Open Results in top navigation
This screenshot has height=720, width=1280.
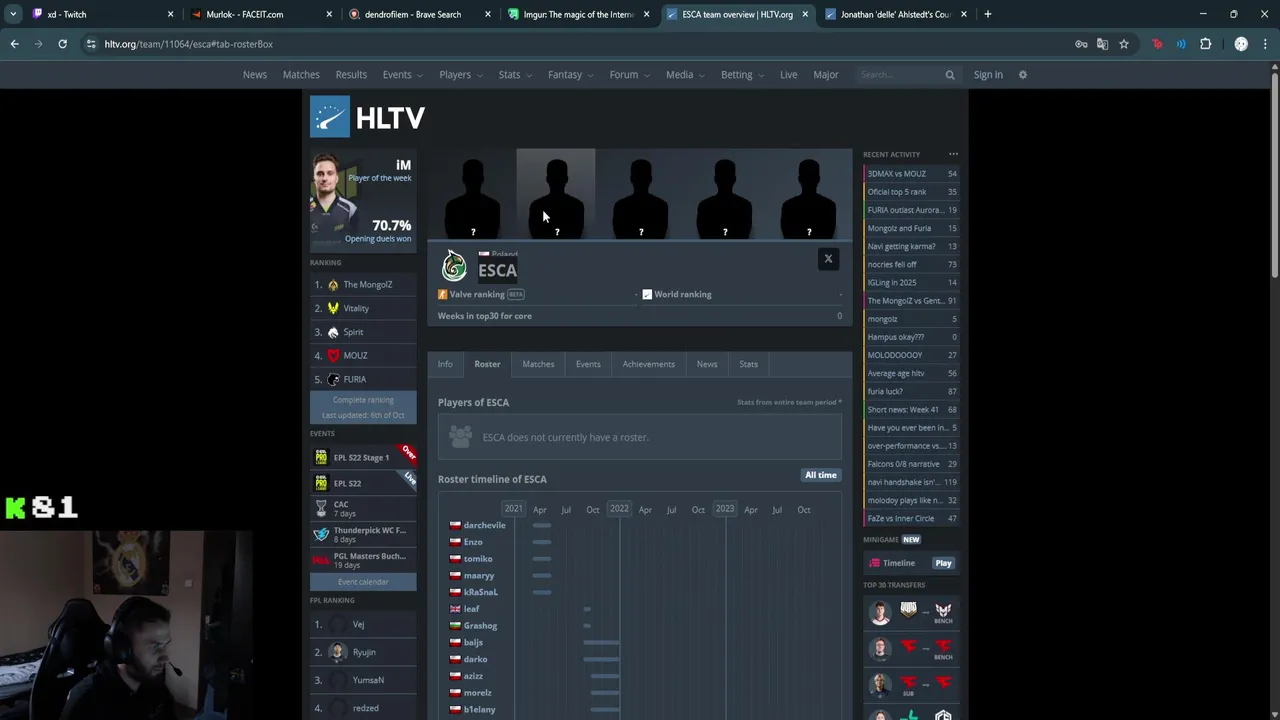click(x=351, y=75)
